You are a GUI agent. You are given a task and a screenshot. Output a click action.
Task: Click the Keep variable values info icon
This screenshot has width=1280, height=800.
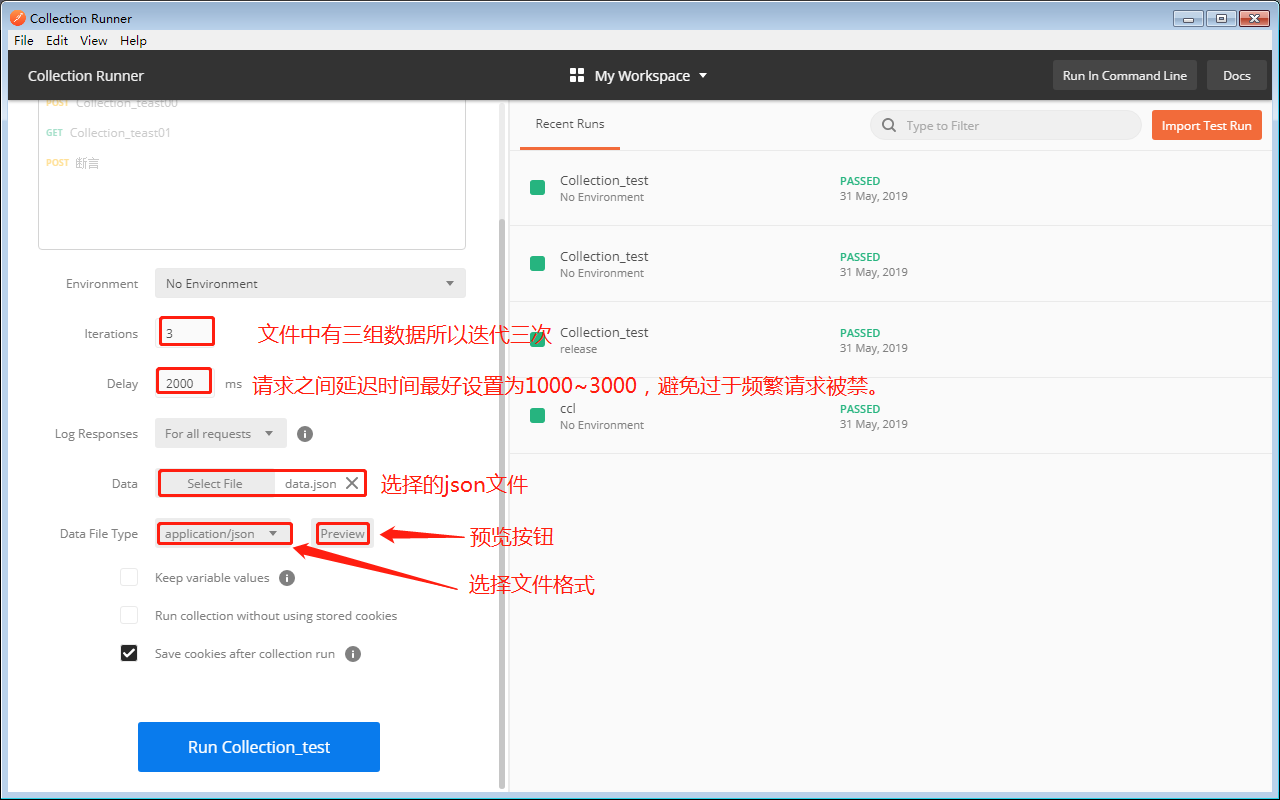287,578
